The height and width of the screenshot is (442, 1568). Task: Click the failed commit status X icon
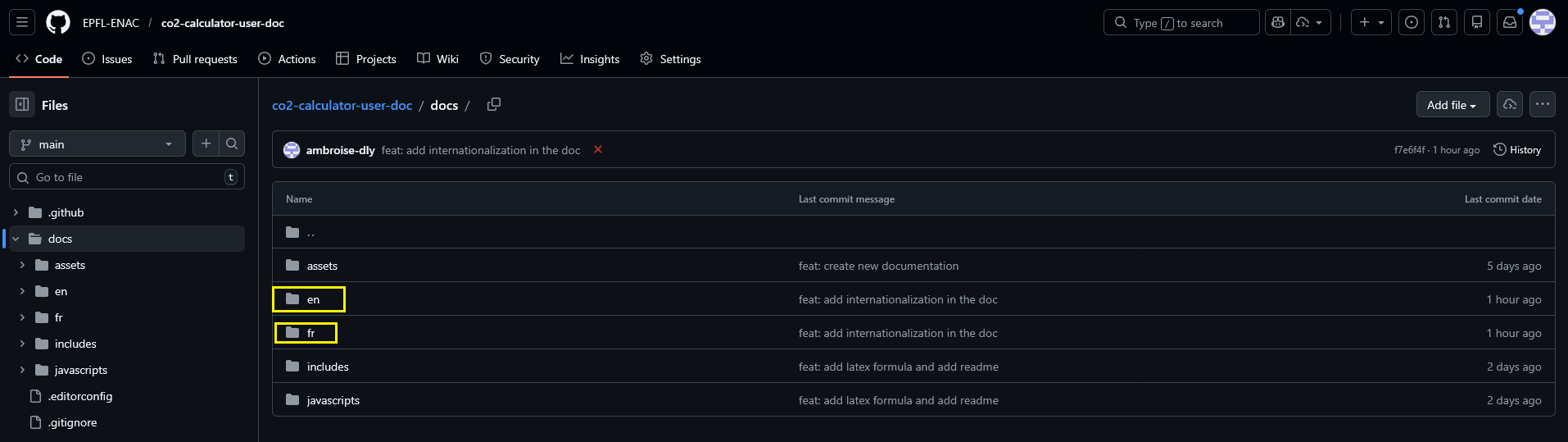[x=598, y=149]
